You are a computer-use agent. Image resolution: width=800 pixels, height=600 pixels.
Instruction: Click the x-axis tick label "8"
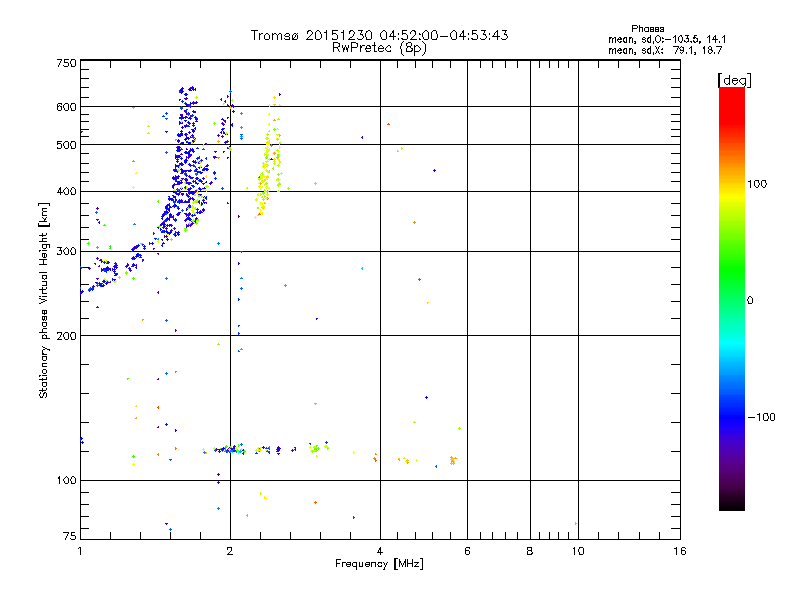tap(530, 551)
